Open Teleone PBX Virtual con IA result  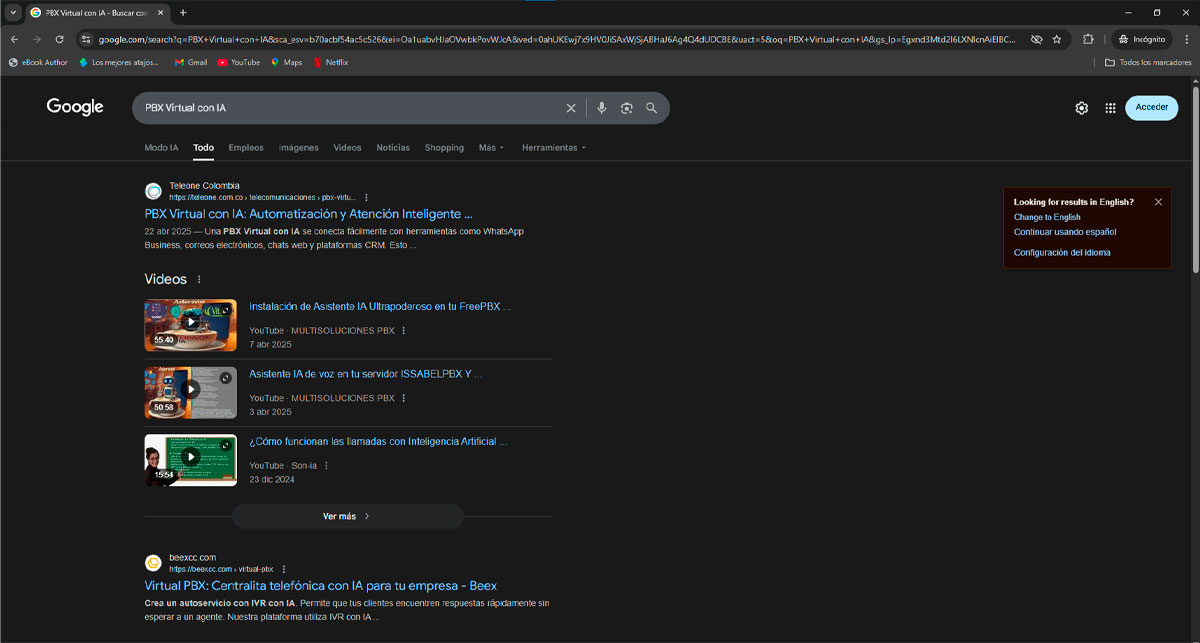click(308, 214)
